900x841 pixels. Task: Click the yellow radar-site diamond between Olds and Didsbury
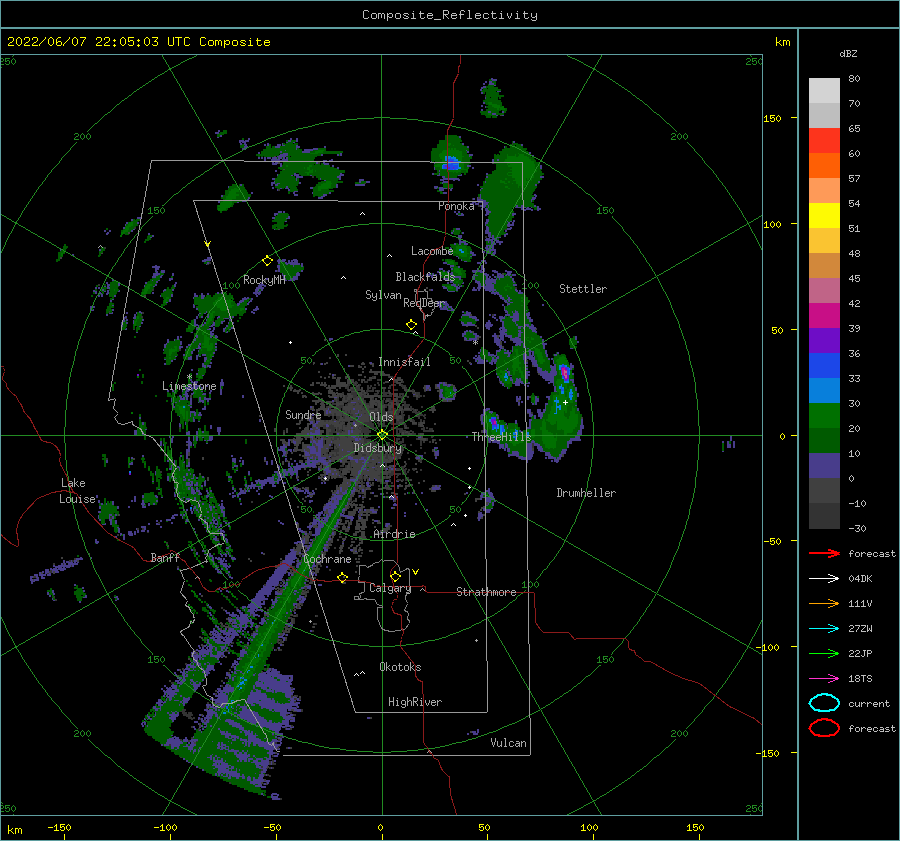point(382,435)
